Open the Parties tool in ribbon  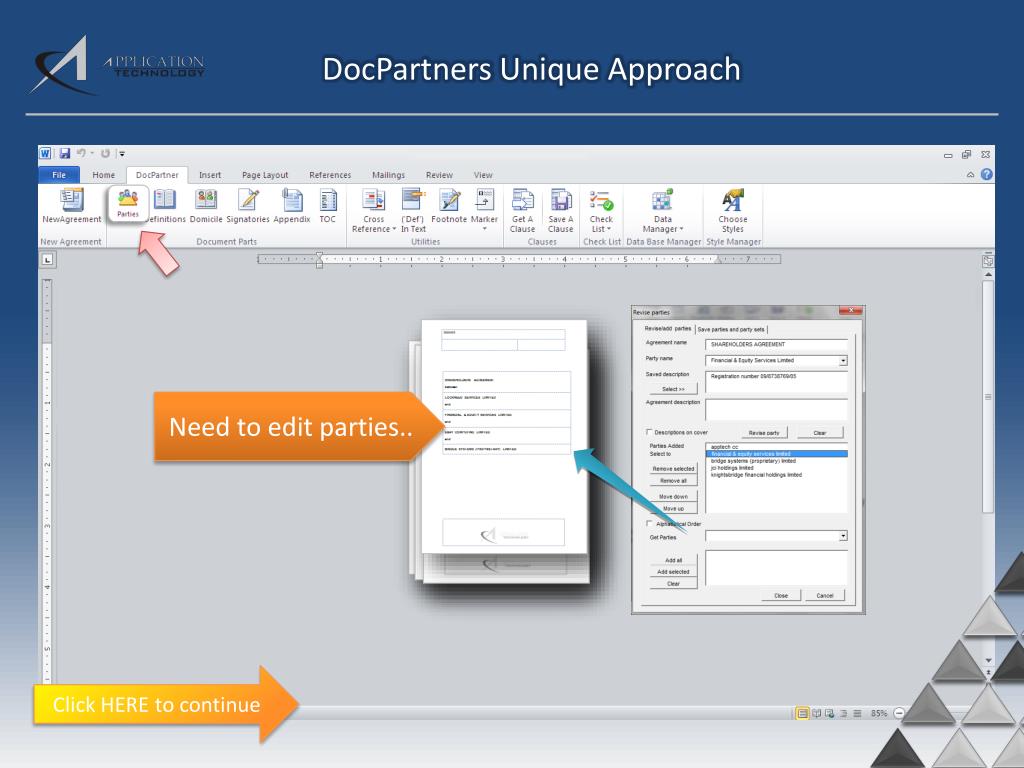[128, 204]
